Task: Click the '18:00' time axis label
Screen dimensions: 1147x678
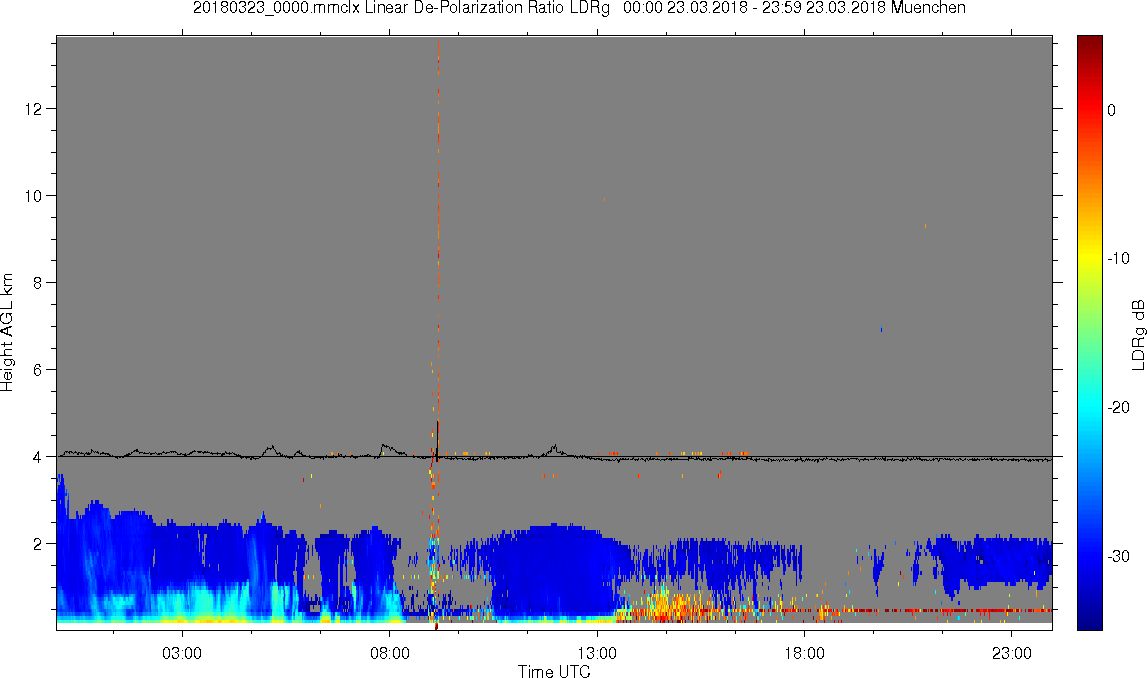Action: [x=805, y=653]
